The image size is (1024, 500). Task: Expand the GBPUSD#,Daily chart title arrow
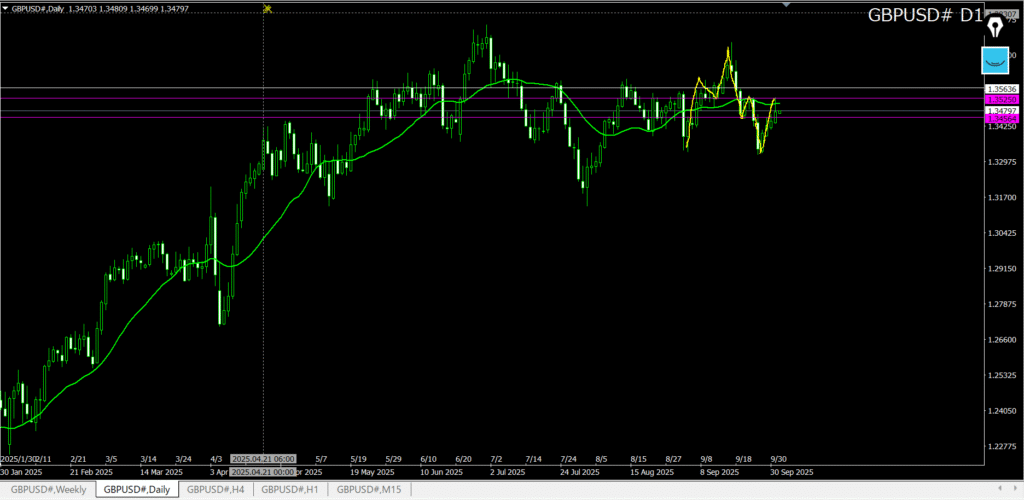(x=6, y=9)
